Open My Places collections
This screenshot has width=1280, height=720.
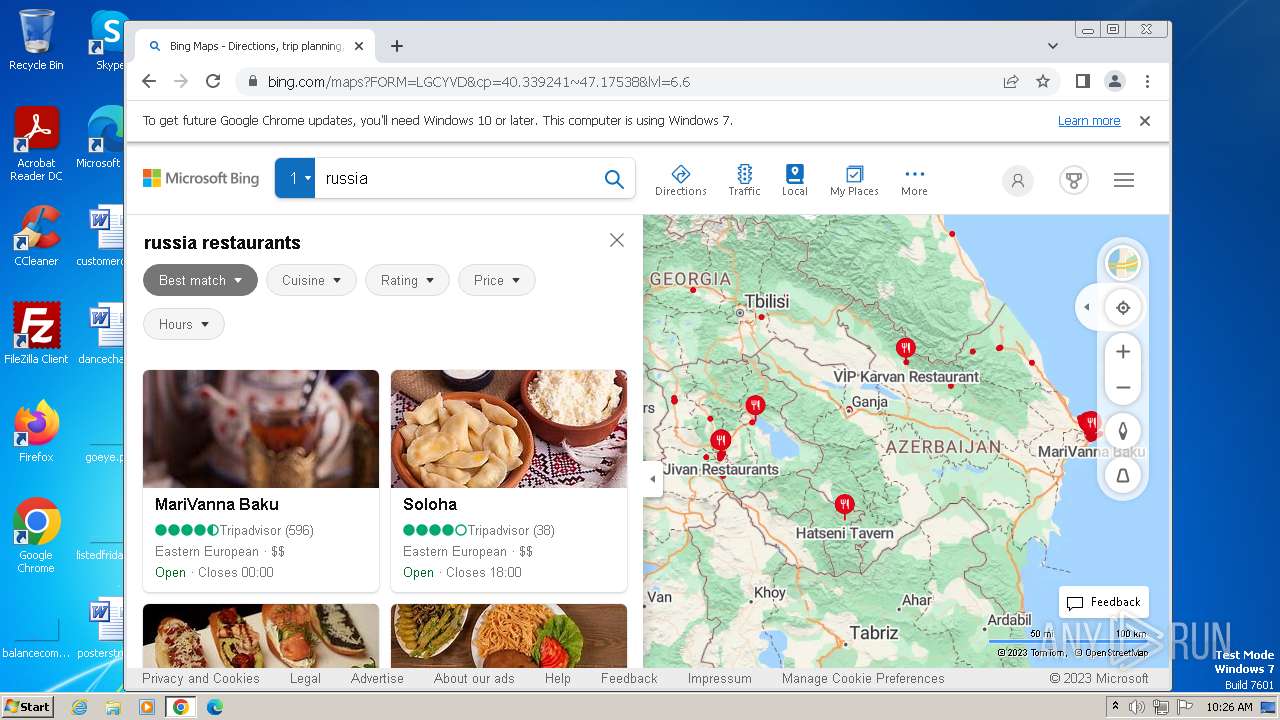tap(854, 180)
